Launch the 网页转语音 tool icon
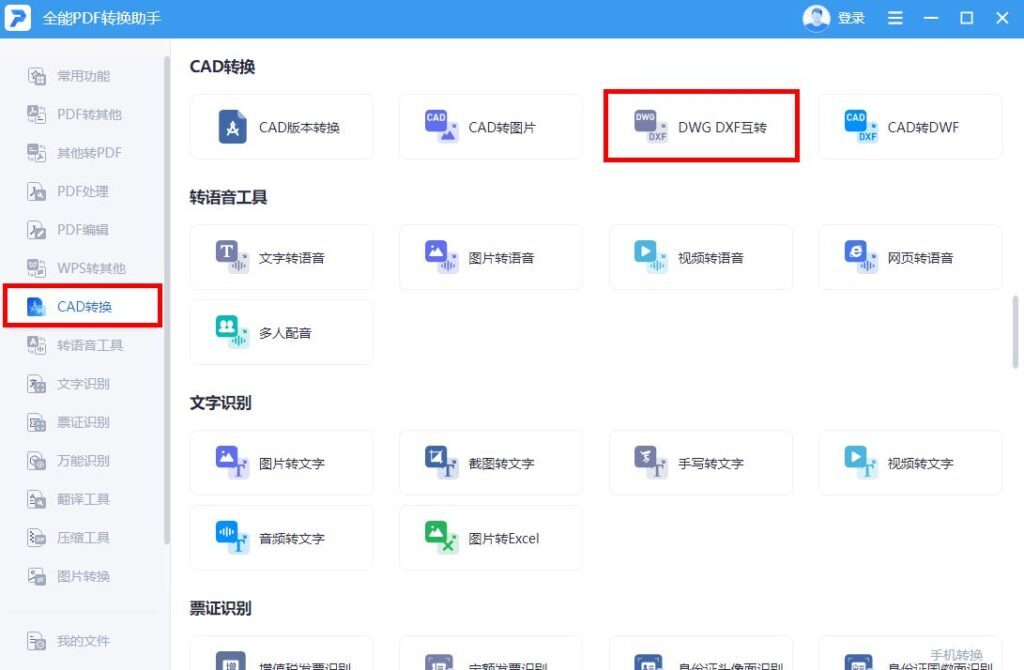This screenshot has width=1024, height=670. point(861,257)
